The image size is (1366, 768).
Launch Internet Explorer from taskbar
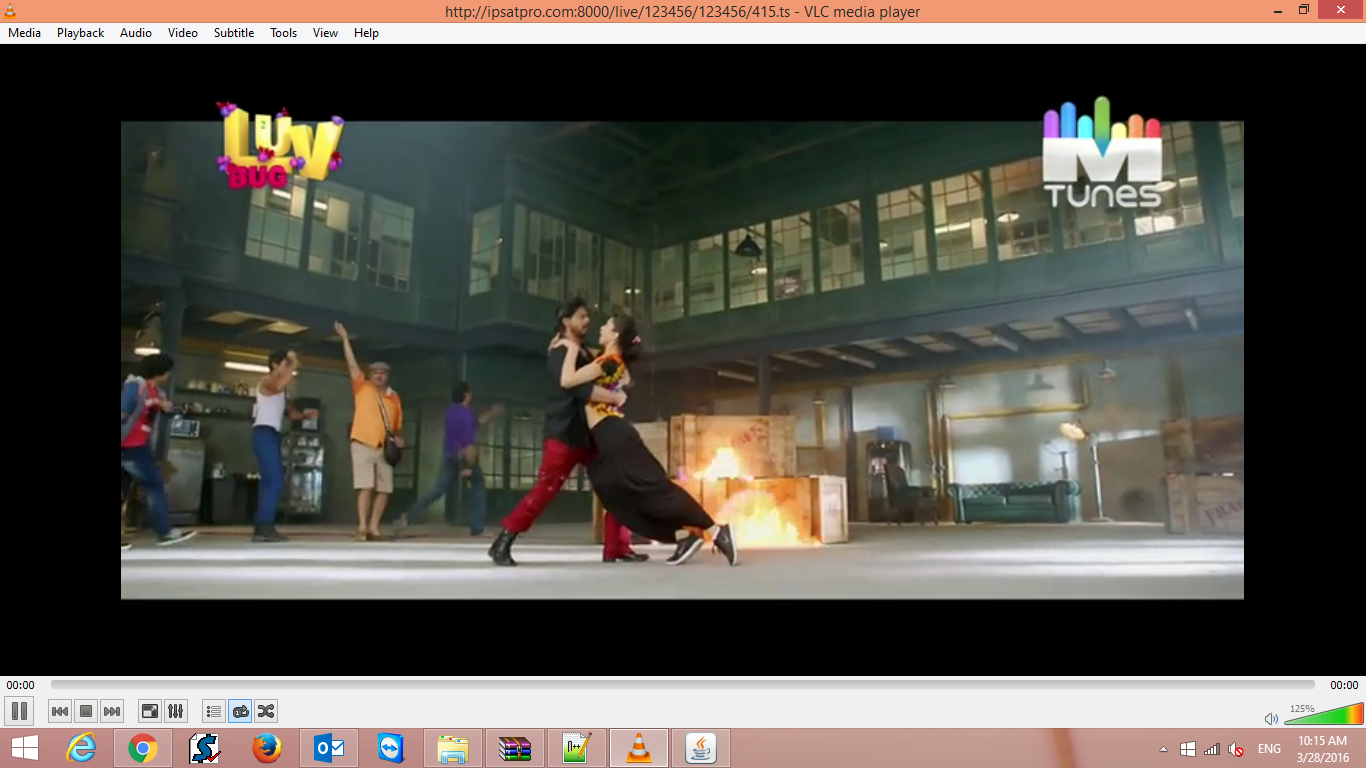(x=81, y=748)
